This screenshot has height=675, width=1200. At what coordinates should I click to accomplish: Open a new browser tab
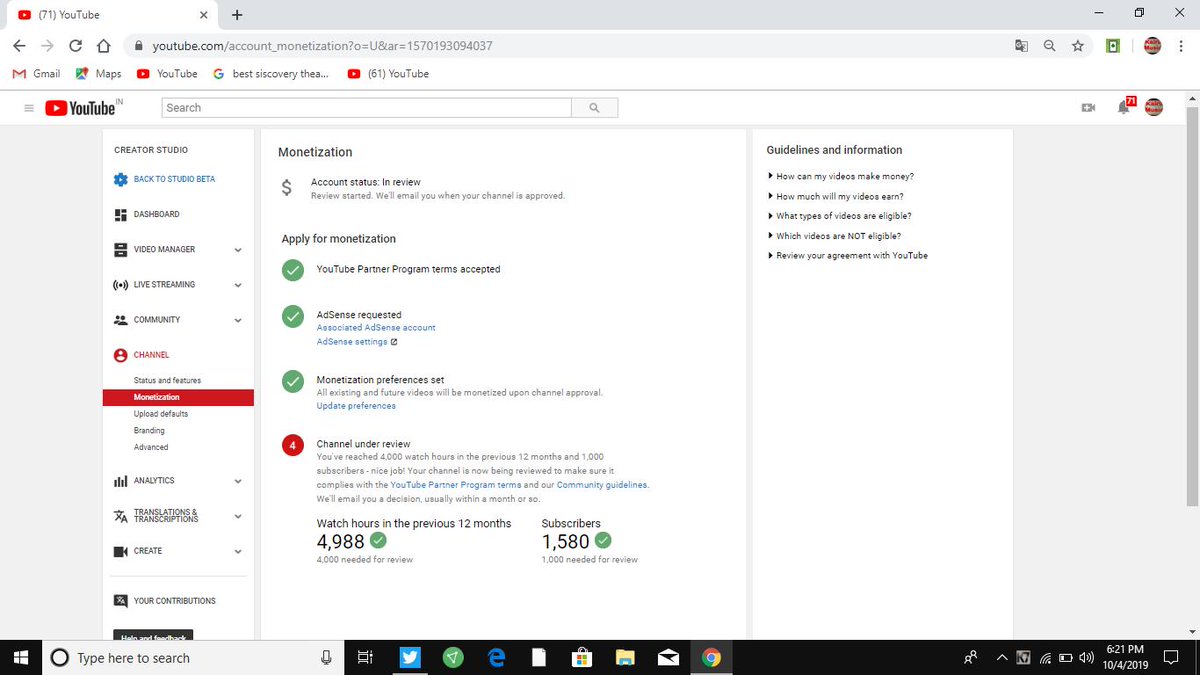coord(237,15)
